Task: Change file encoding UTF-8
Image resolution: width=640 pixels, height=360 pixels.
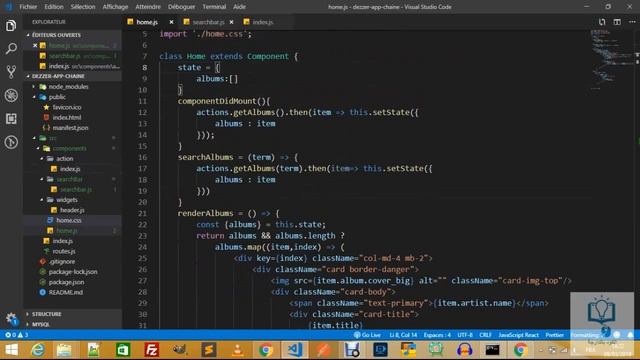Action: pyautogui.click(x=465, y=335)
